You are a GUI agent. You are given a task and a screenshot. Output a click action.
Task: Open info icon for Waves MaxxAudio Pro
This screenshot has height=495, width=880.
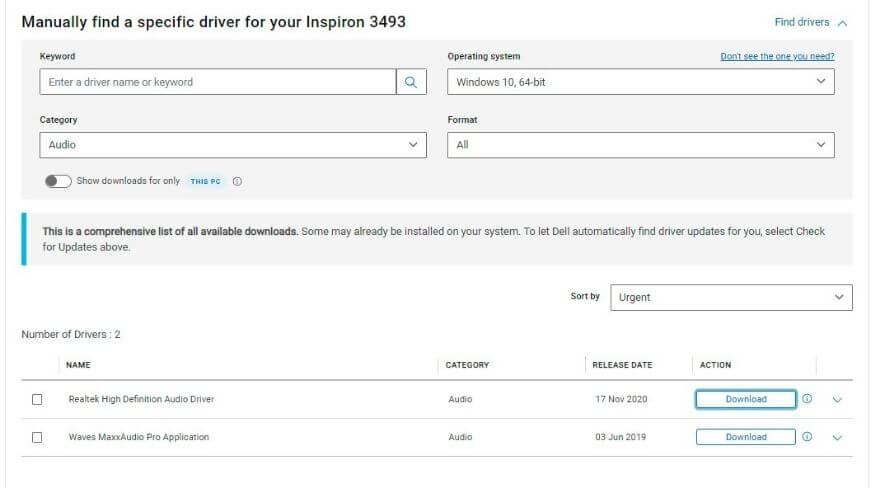[807, 437]
